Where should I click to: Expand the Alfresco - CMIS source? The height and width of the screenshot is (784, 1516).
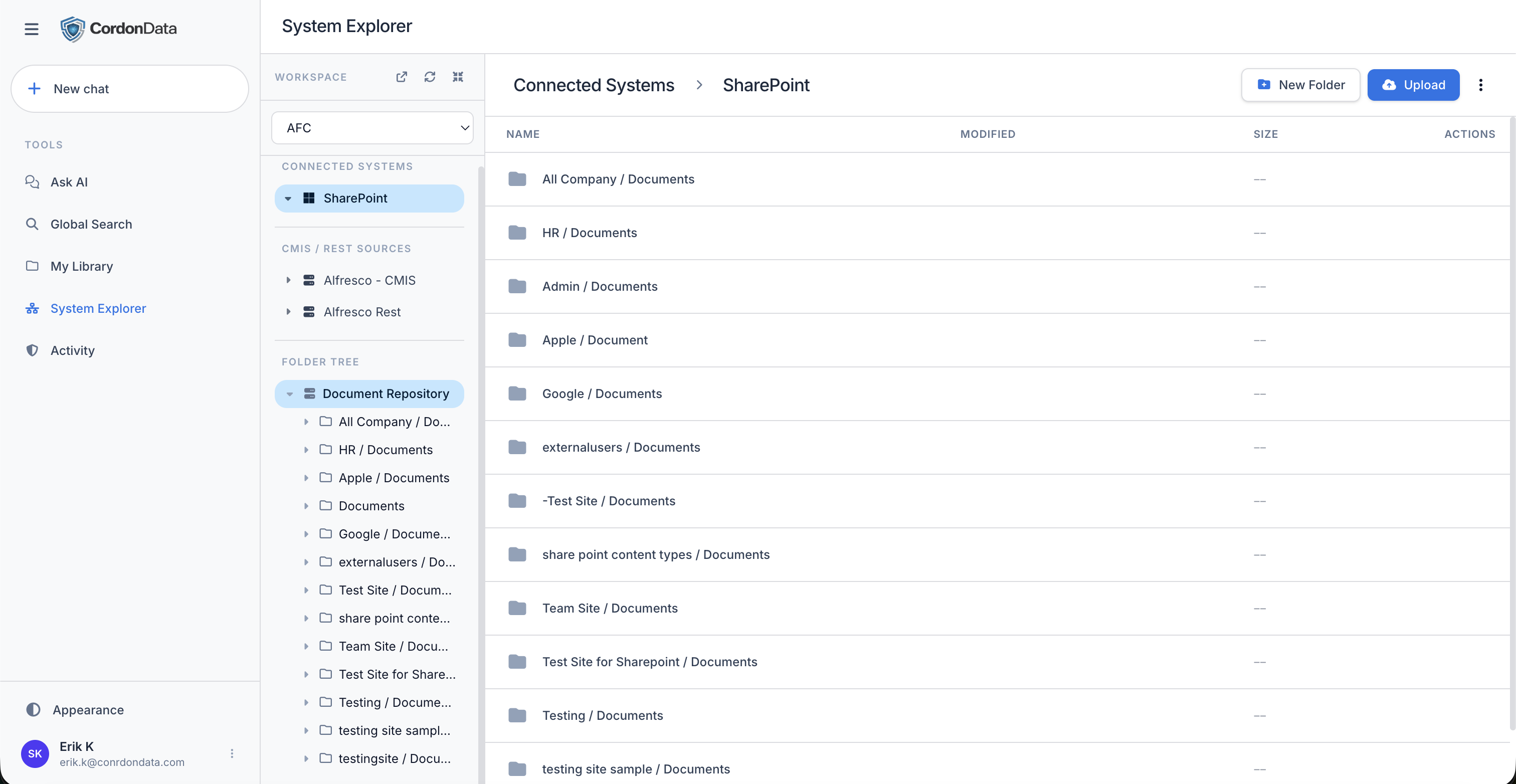(x=288, y=280)
